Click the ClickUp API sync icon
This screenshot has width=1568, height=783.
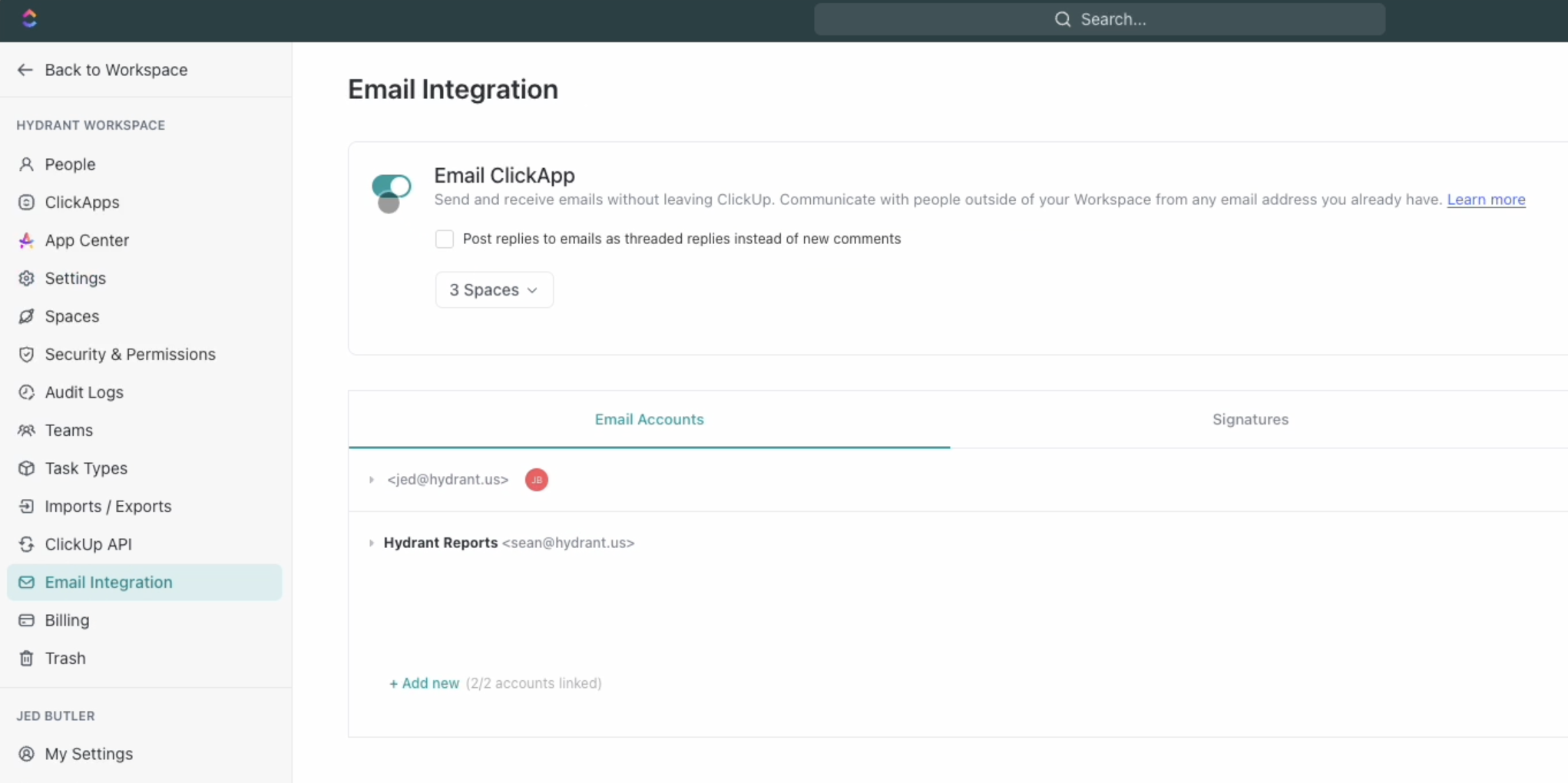26,544
